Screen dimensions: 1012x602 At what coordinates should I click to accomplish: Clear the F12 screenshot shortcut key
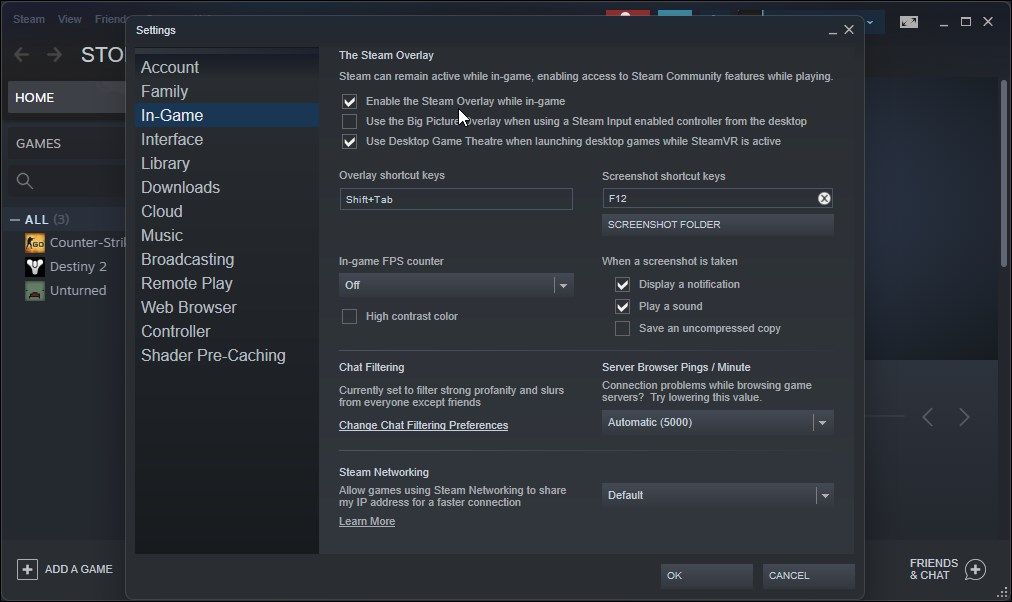[x=824, y=198]
